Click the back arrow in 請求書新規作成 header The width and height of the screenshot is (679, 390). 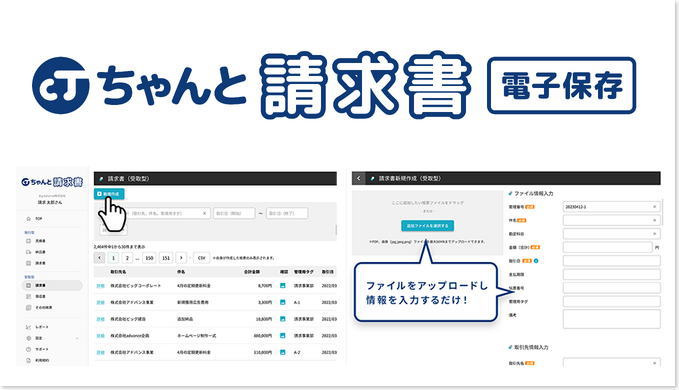tap(359, 178)
